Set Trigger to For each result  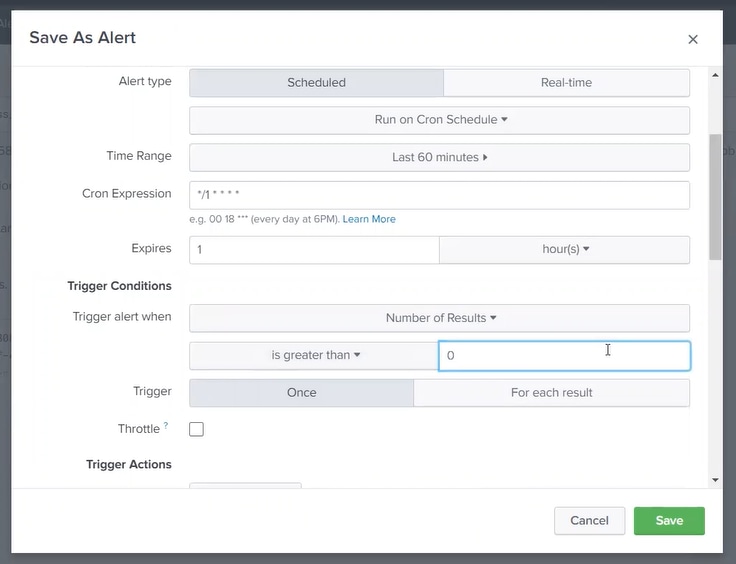pyautogui.click(x=552, y=393)
